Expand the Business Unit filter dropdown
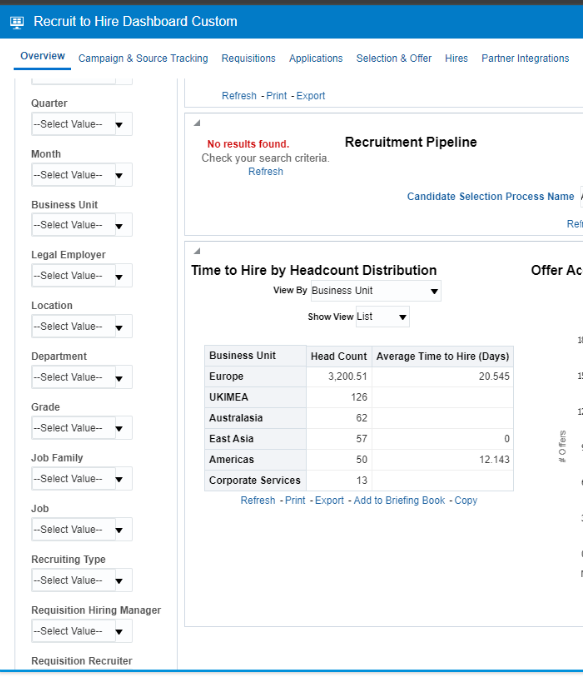The image size is (583, 681). [82, 225]
